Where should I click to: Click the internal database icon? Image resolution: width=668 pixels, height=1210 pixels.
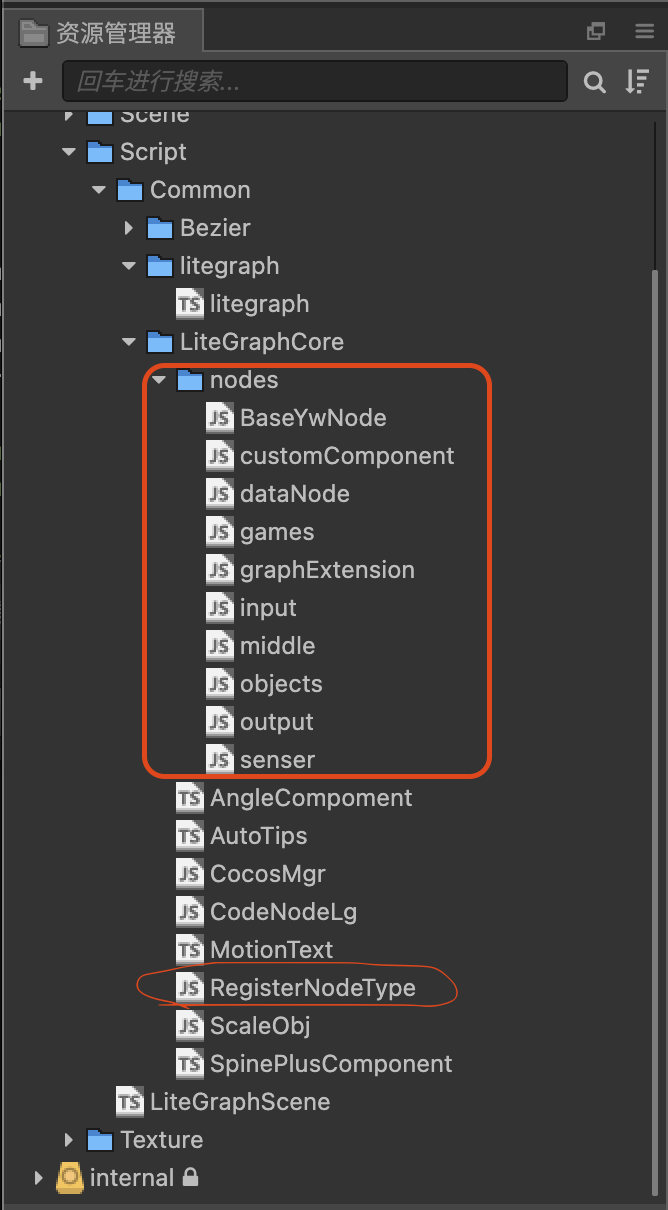click(x=70, y=1178)
